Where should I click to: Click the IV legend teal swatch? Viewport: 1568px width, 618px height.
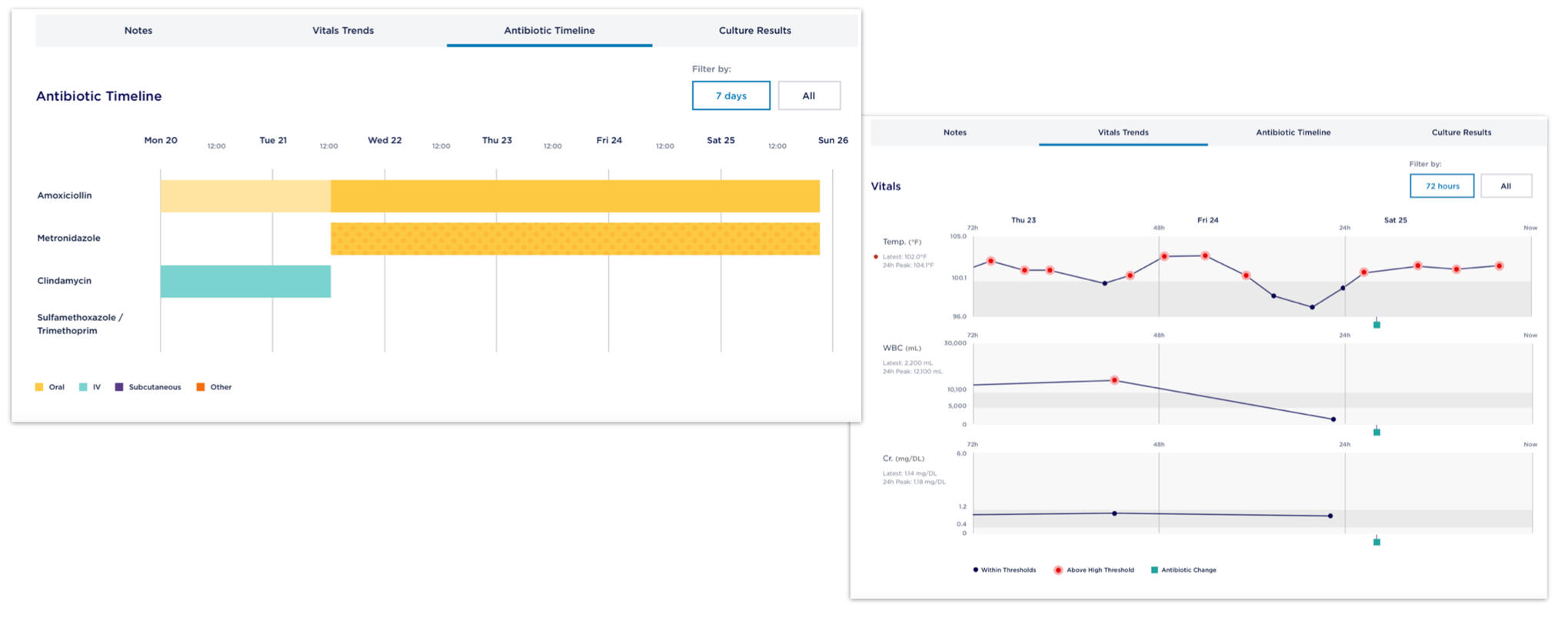(x=83, y=387)
